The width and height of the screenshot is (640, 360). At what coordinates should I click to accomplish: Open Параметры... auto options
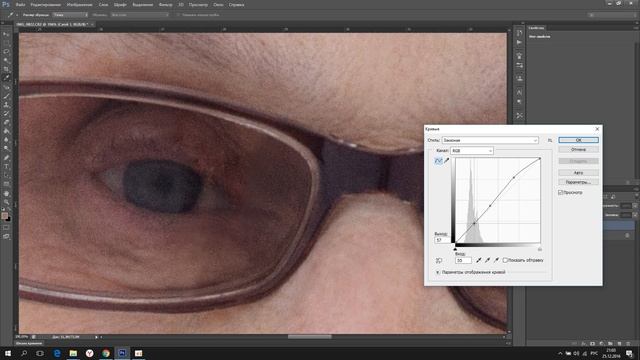coord(578,182)
